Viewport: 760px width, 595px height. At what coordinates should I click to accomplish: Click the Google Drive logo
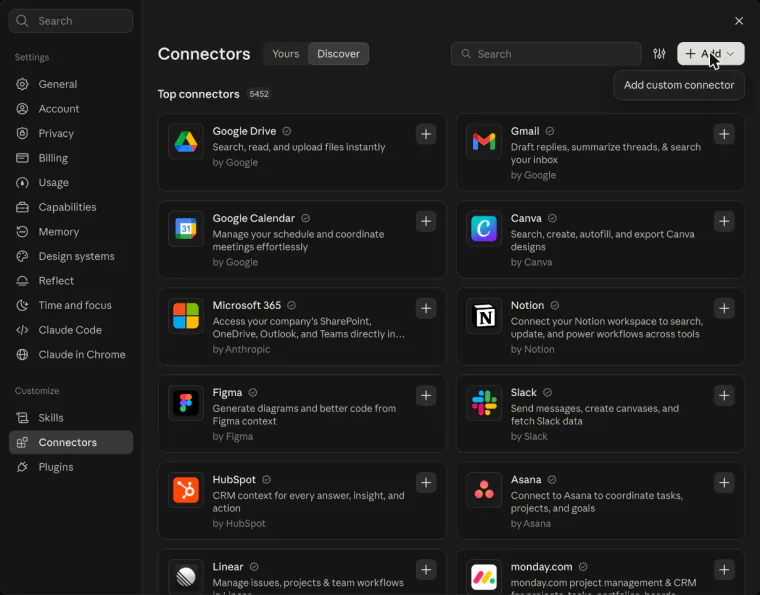(186, 141)
